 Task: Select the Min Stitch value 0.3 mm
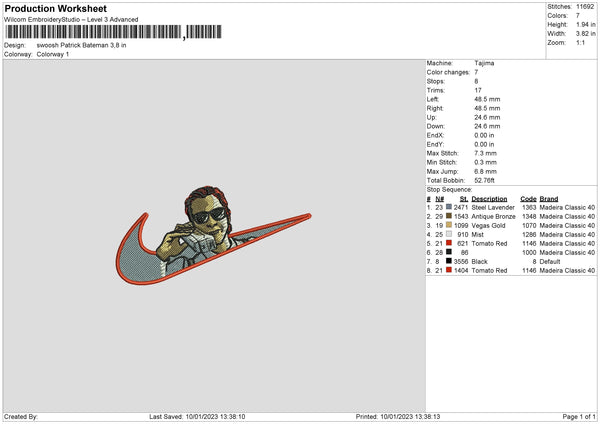486,162
